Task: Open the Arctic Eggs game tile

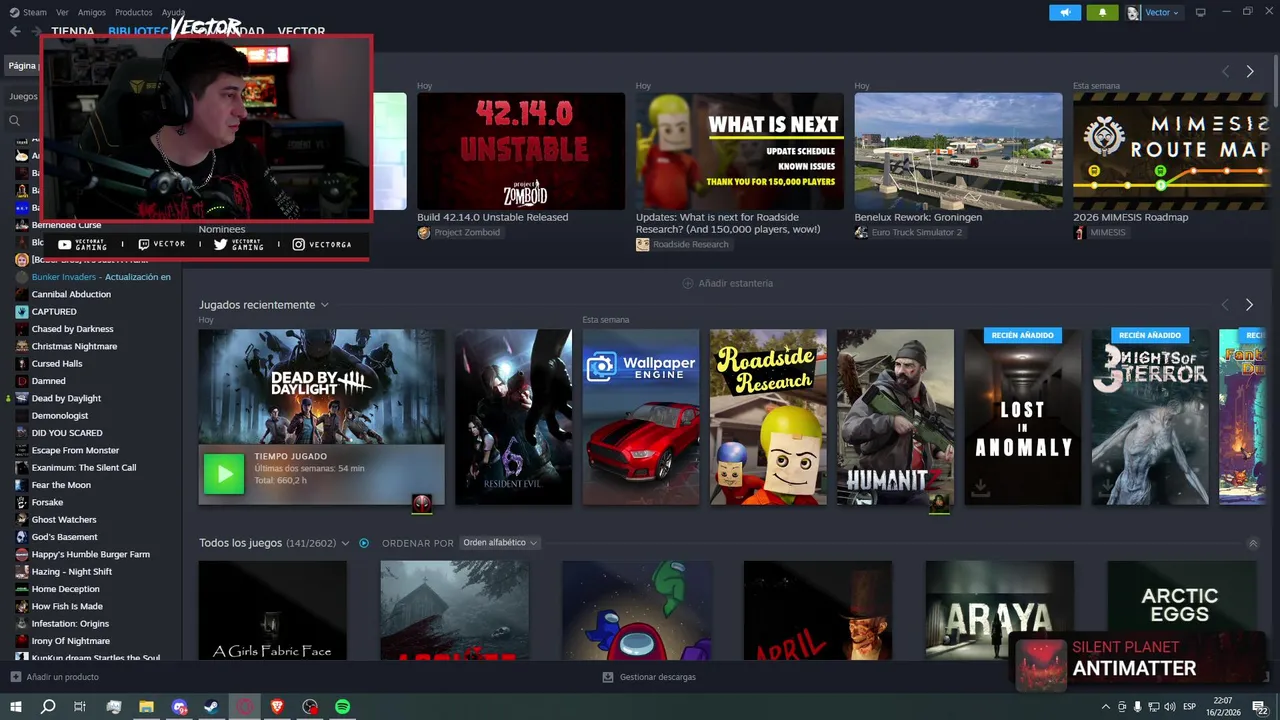Action: point(1181,610)
